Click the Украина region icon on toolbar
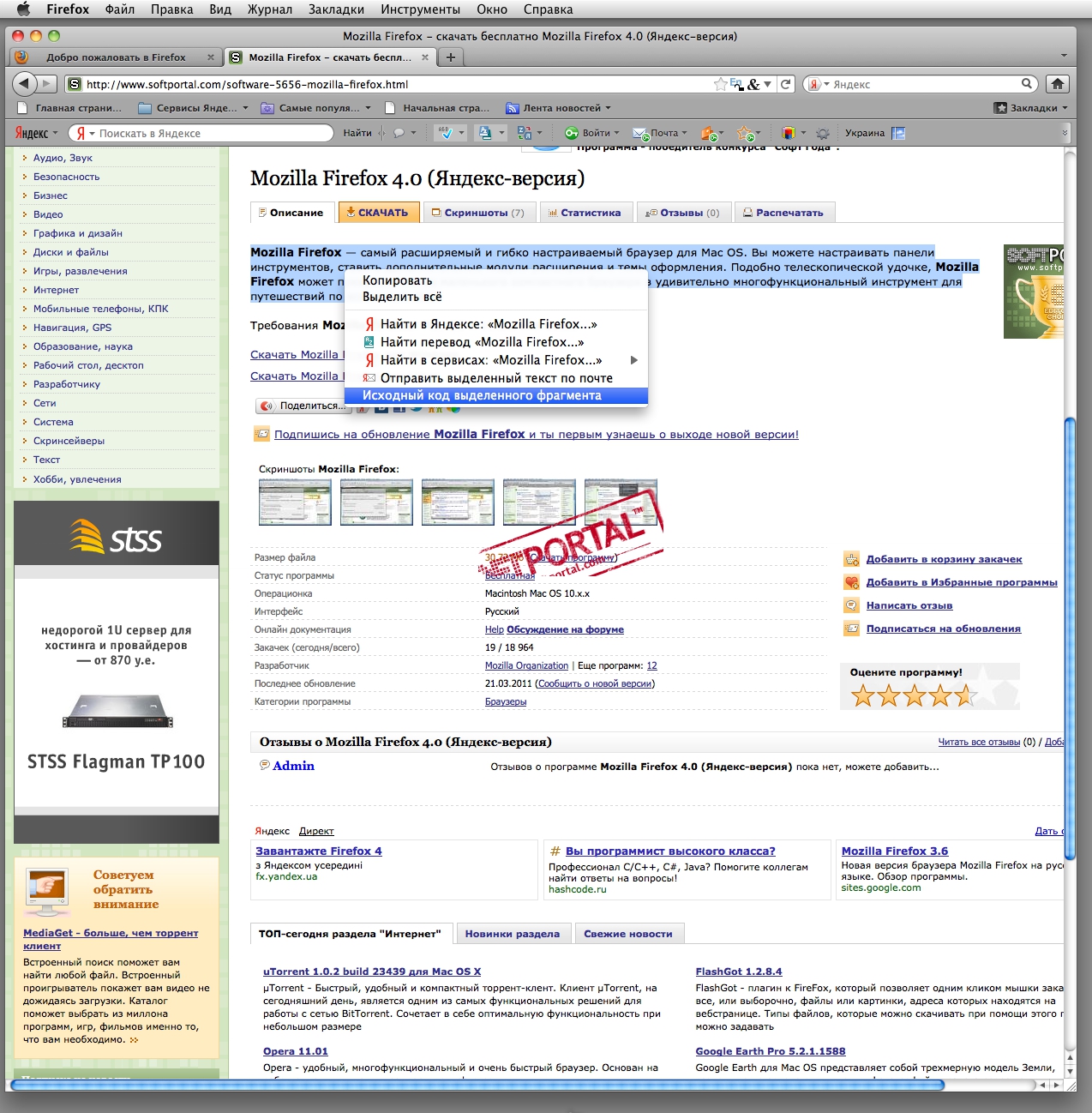The width and height of the screenshot is (1092, 1113). click(x=898, y=133)
